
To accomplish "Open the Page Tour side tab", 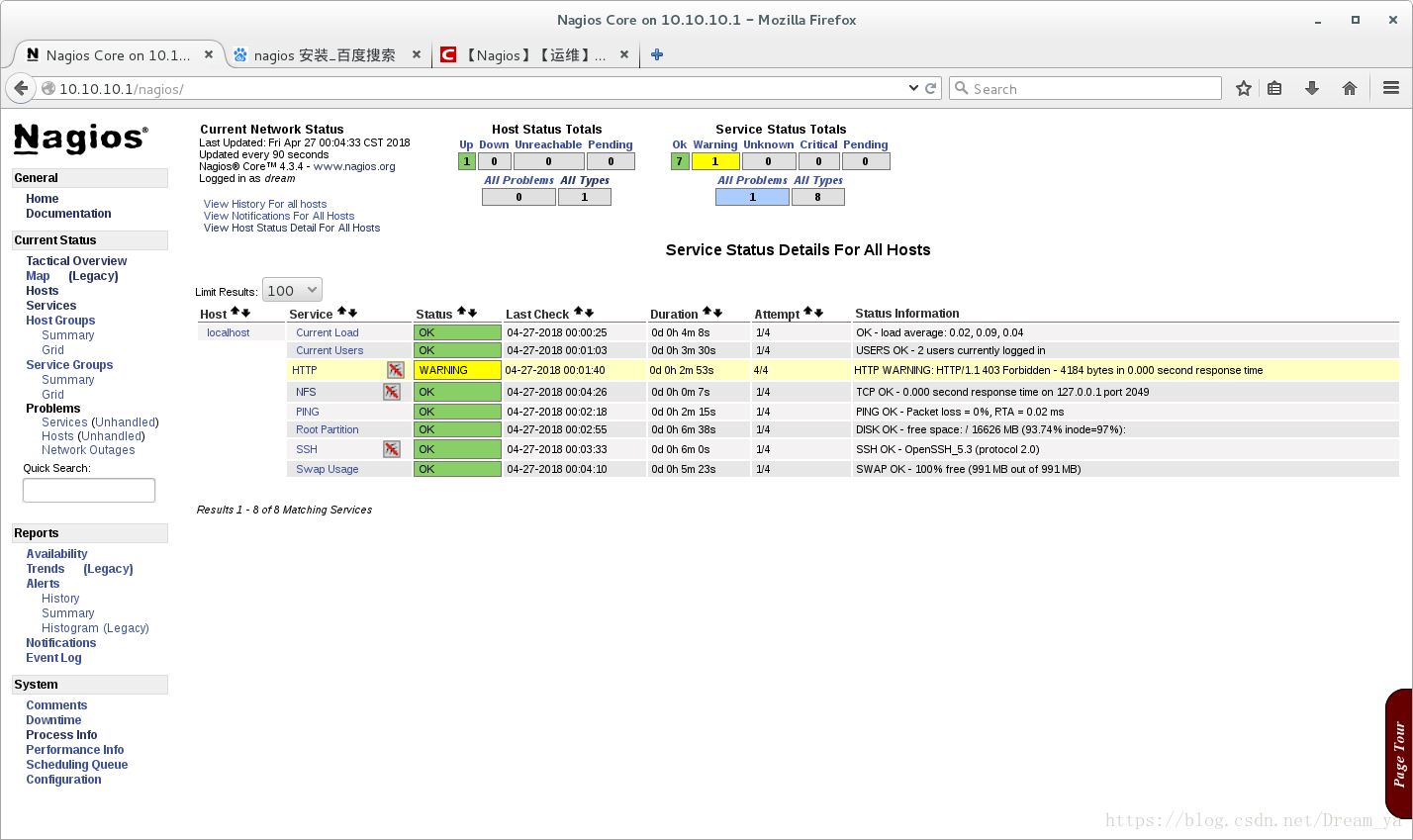I will point(1399,754).
